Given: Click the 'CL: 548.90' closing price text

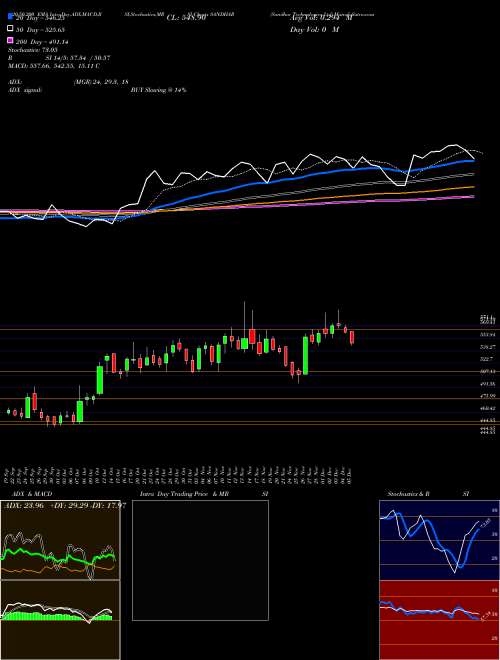Looking at the screenshot, I should coord(186,18).
